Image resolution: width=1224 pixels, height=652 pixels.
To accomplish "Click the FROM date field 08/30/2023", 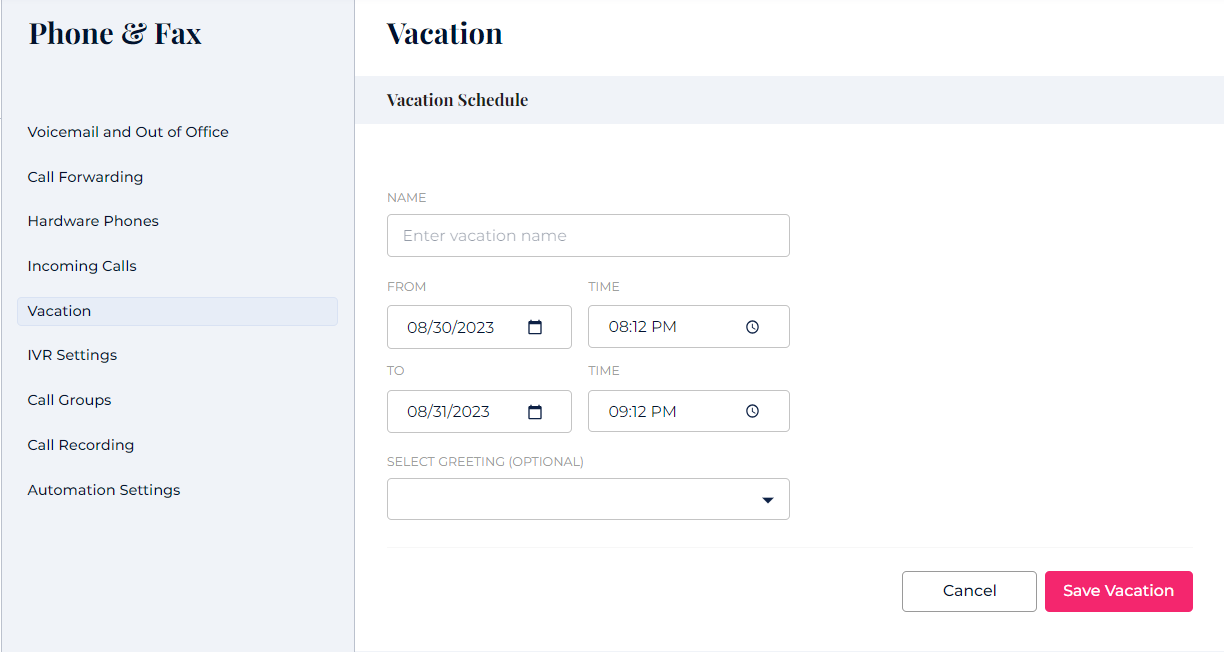I will pyautogui.click(x=451, y=327).
